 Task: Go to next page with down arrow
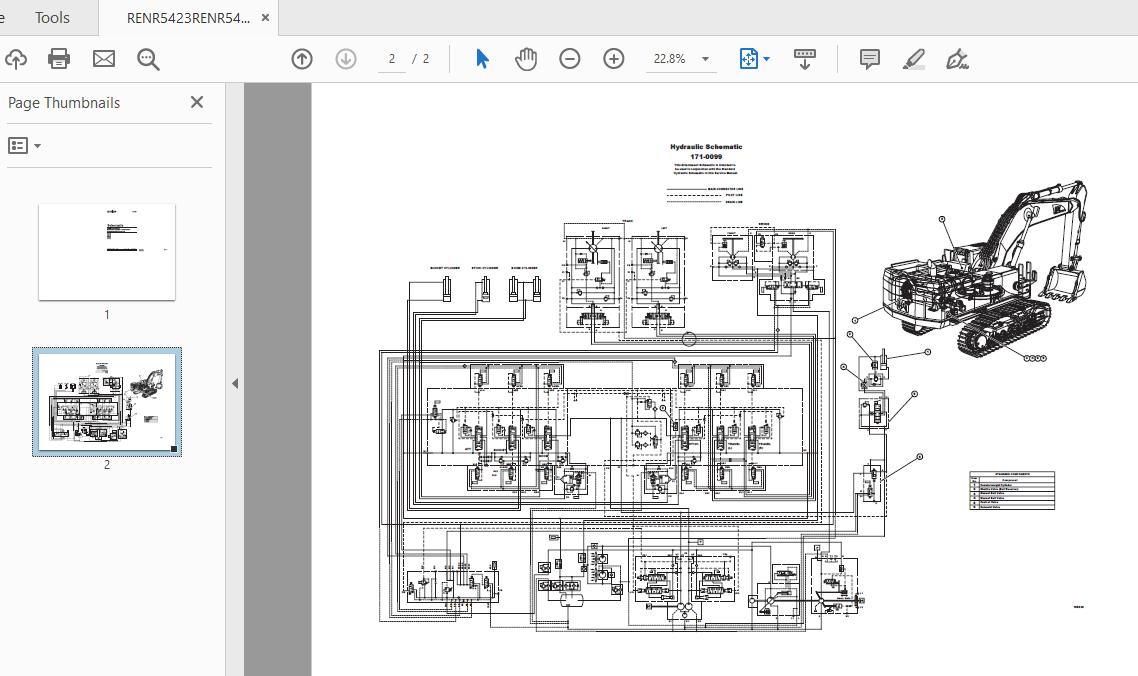(x=346, y=59)
